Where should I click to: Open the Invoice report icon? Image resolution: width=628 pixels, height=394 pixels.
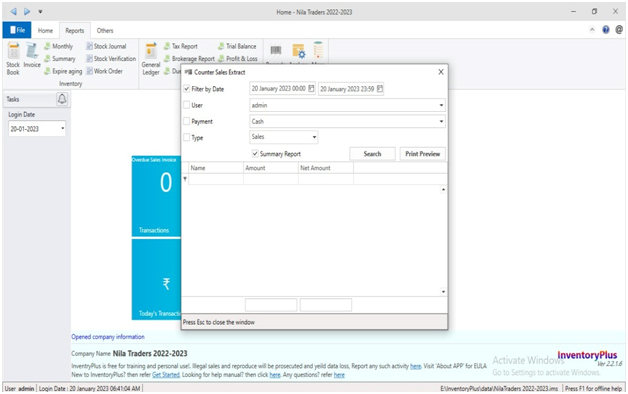pos(32,55)
